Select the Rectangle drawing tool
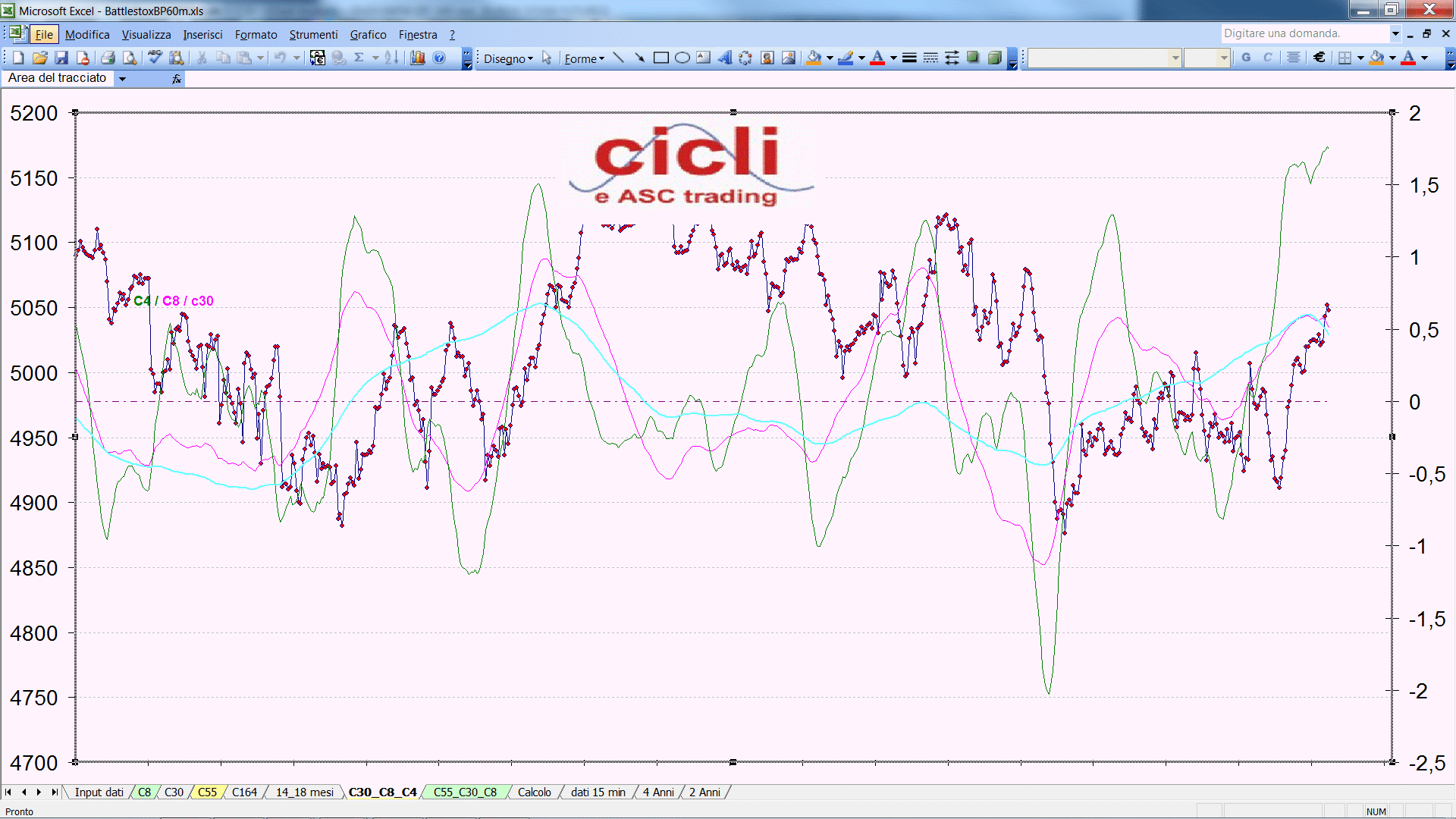Image resolution: width=1456 pixels, height=819 pixels. [x=661, y=58]
